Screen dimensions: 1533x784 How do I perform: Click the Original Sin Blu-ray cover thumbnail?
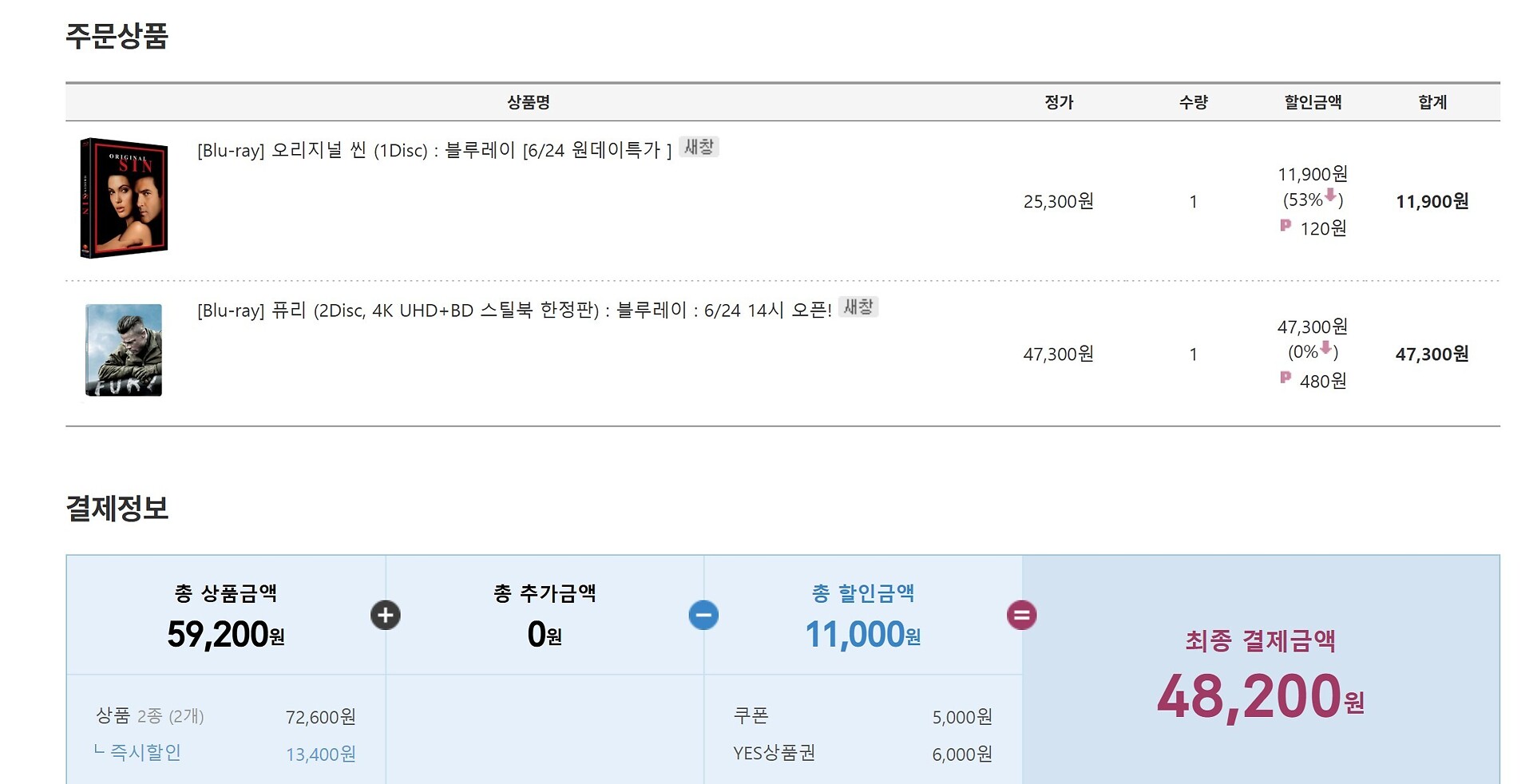point(124,198)
